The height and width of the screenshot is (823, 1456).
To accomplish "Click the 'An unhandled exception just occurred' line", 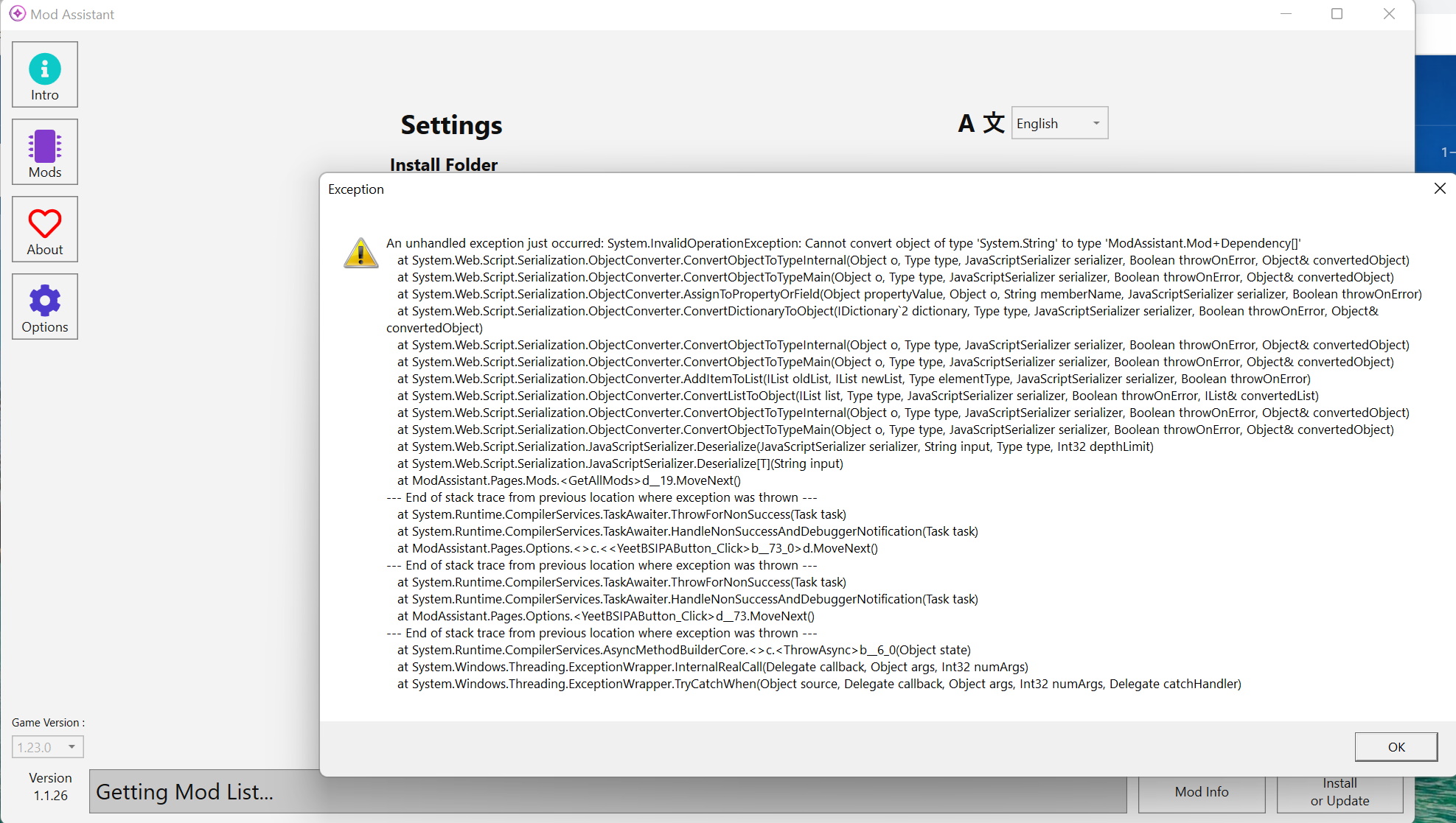I will [x=843, y=243].
